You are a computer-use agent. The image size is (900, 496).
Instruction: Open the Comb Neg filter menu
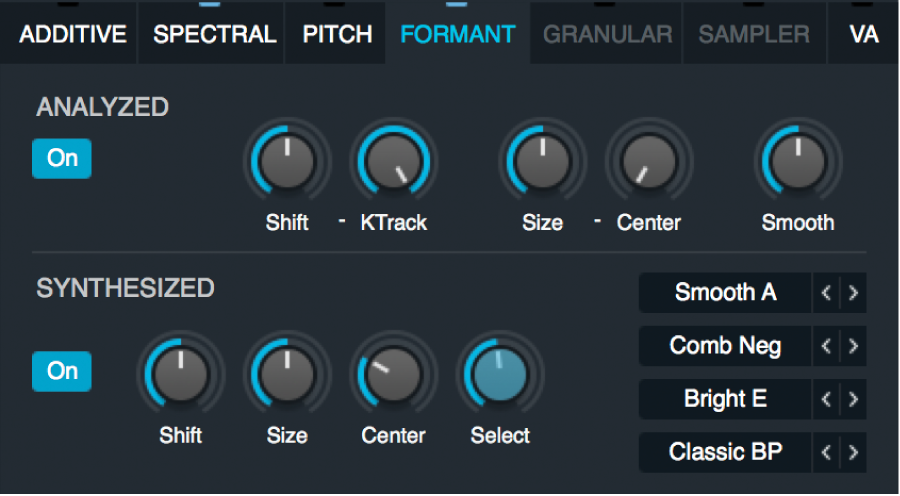[x=725, y=346]
